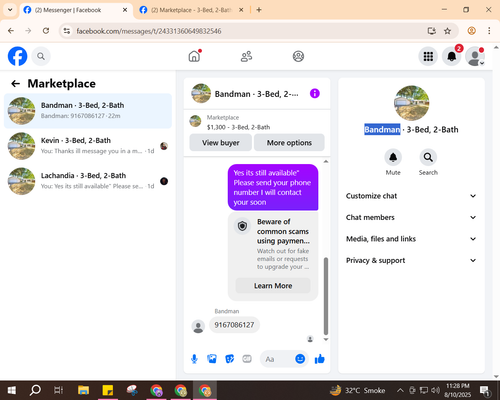Image resolution: width=500 pixels, height=400 pixels.
Task: Expand Customize chat section
Action: [x=411, y=196]
